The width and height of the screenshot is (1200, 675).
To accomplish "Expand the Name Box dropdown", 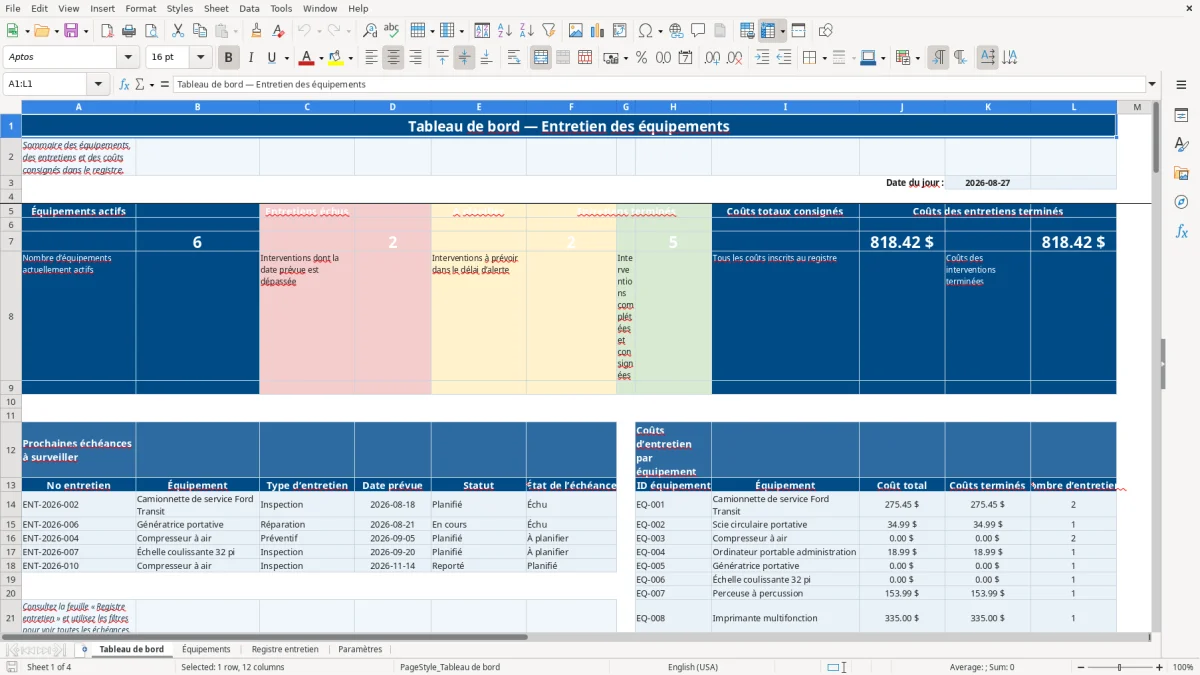I will coord(98,84).
